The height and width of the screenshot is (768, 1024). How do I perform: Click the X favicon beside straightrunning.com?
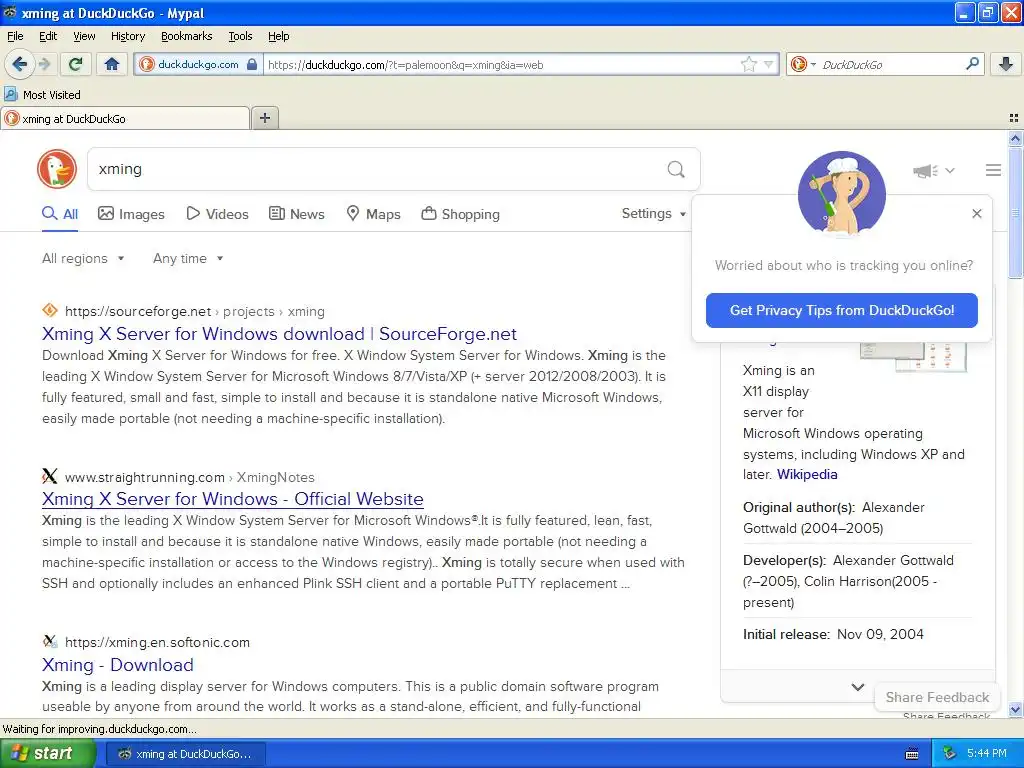pyautogui.click(x=50, y=475)
